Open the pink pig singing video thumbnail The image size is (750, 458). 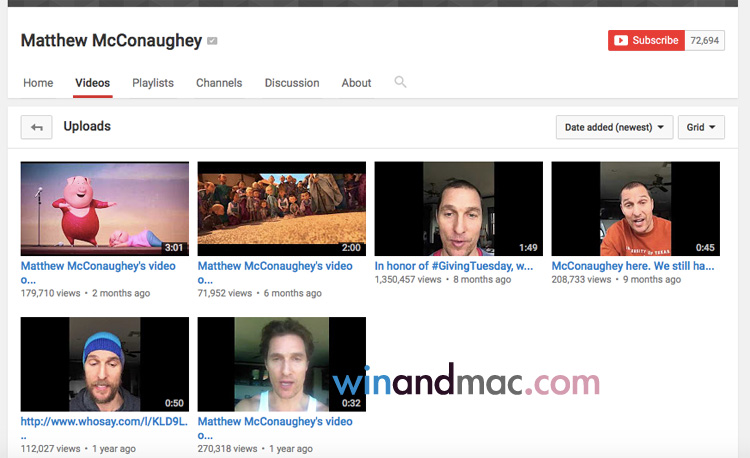tap(105, 208)
